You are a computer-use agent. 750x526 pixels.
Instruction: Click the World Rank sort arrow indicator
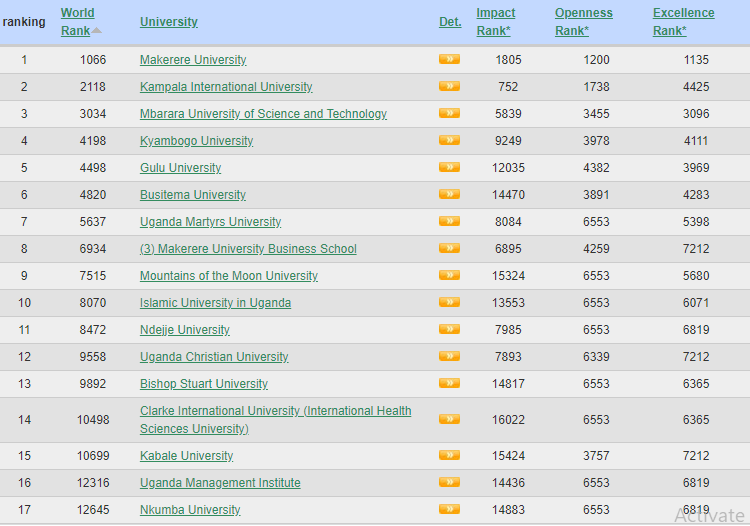tap(97, 30)
